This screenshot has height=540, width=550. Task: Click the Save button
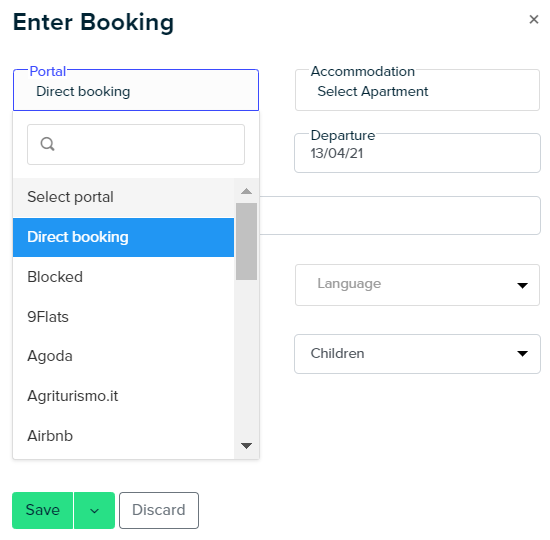42,511
